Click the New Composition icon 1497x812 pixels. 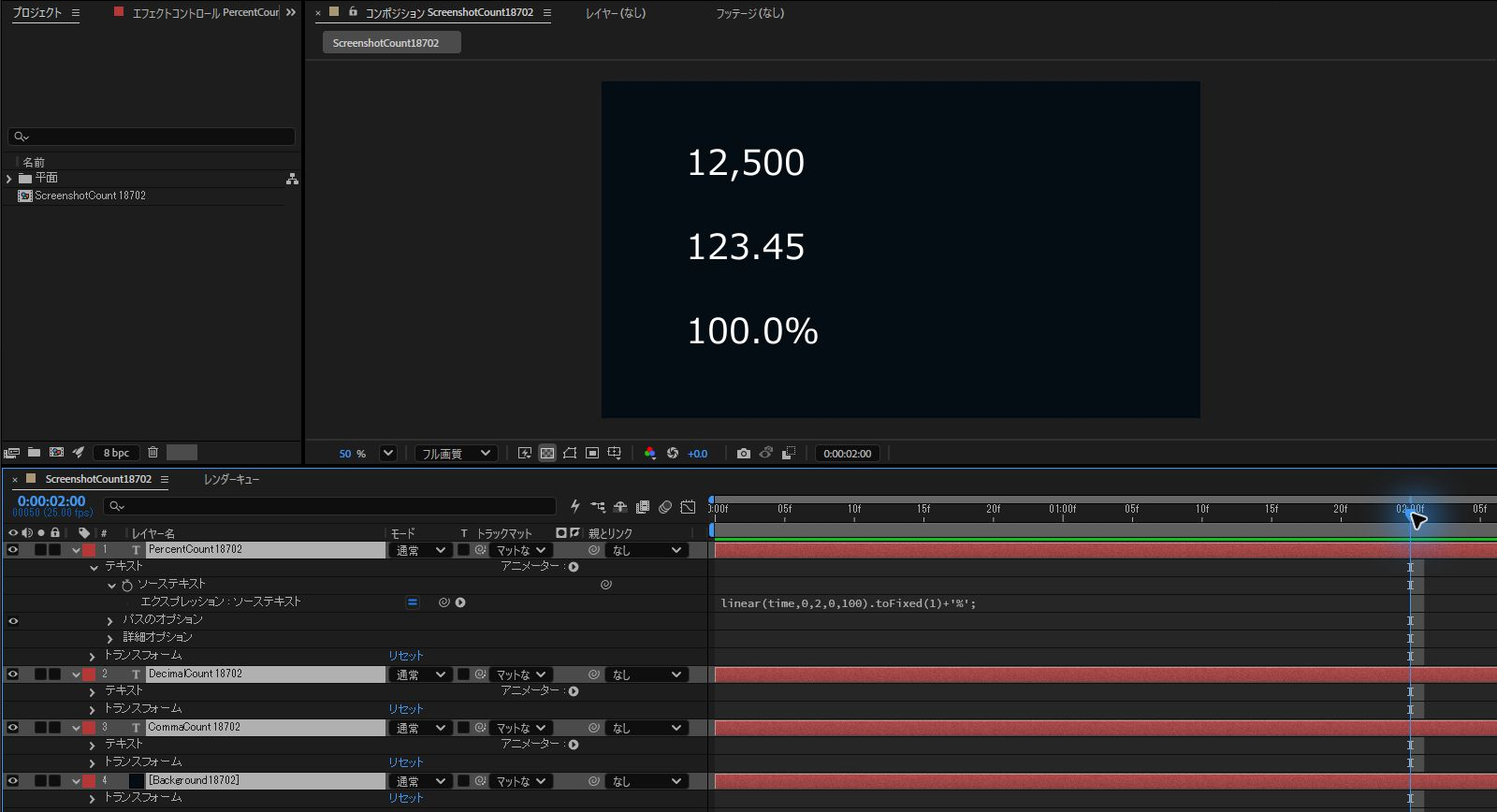tap(56, 453)
